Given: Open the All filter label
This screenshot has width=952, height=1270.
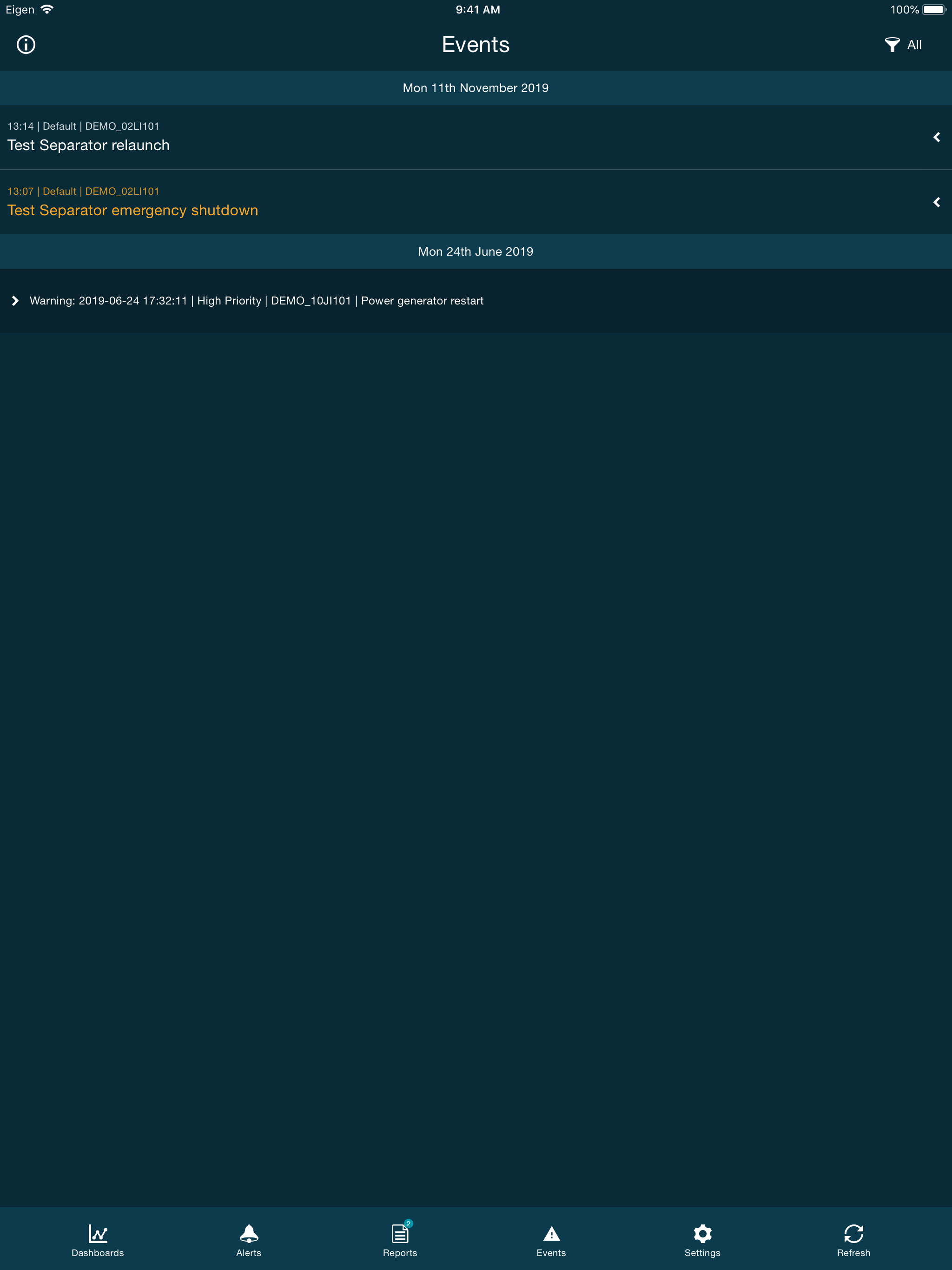Looking at the screenshot, I should tap(914, 45).
